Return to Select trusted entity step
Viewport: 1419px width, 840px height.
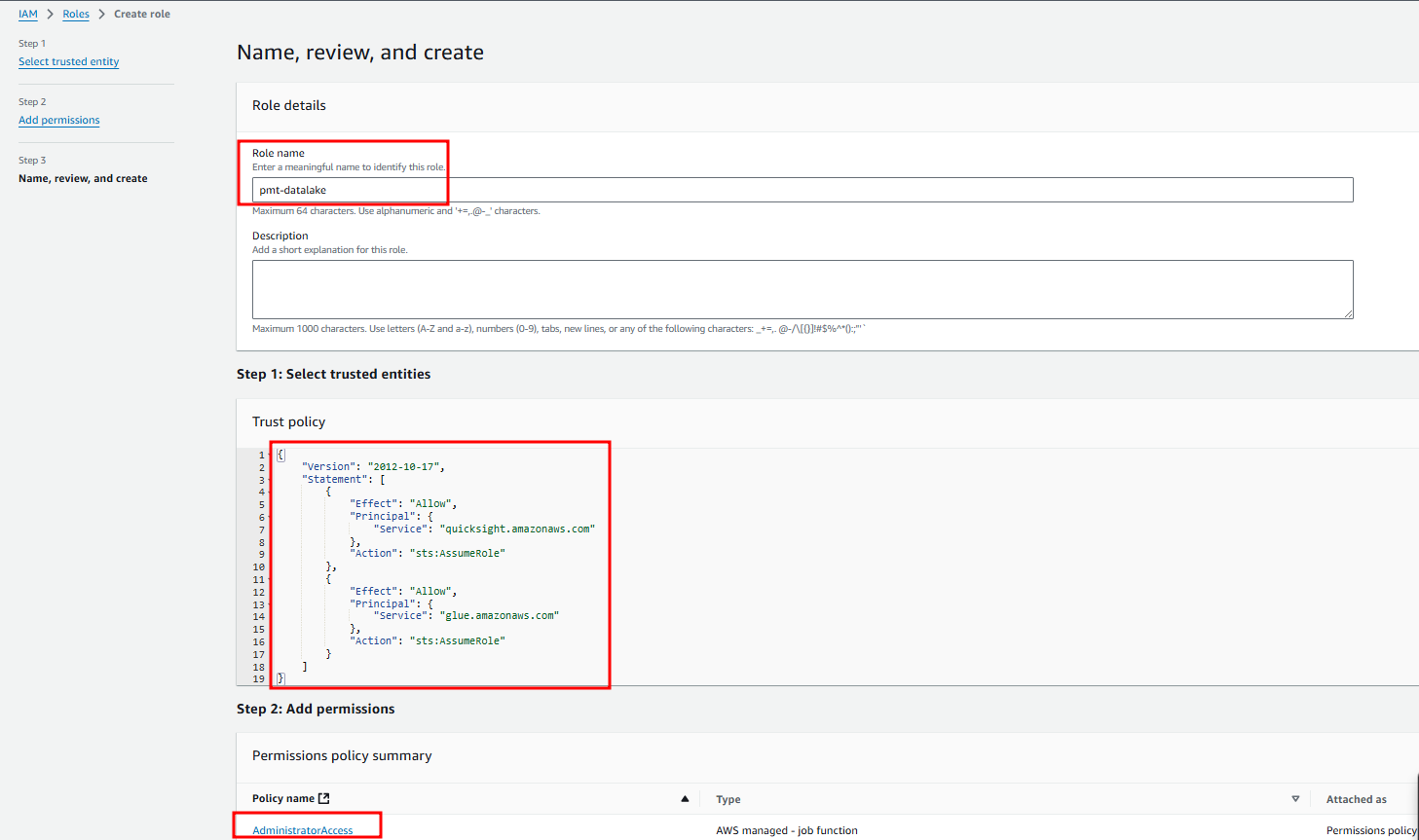point(68,61)
